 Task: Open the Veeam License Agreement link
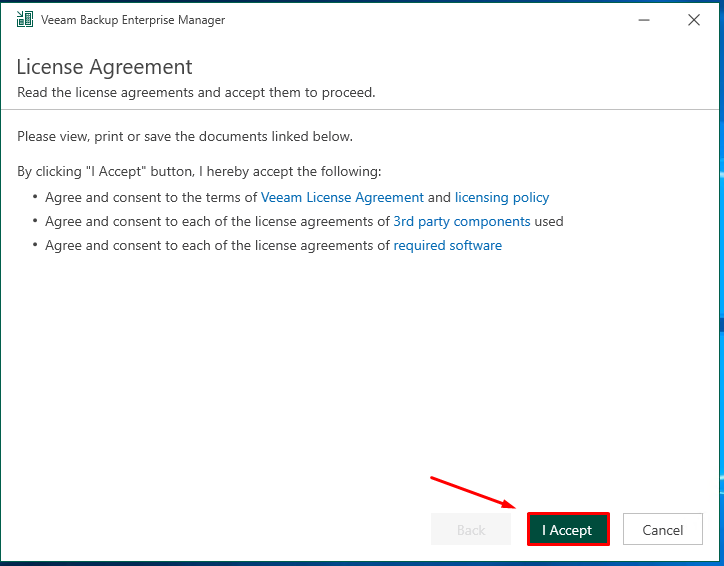tap(342, 198)
